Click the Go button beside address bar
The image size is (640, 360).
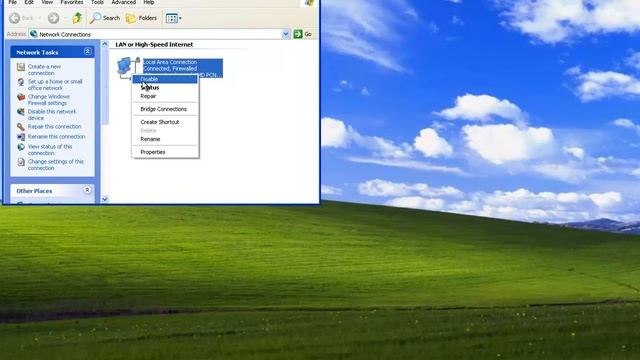[303, 34]
